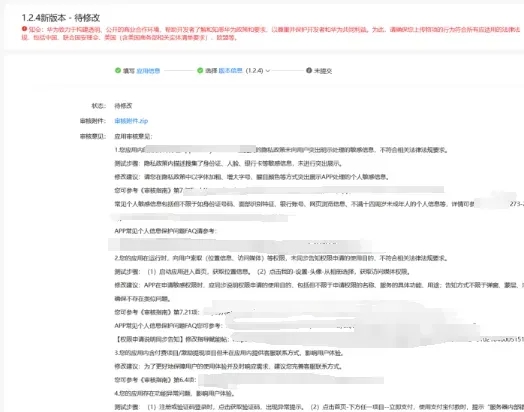
Task: Select the 填写 step label
Action: (x=129, y=71)
